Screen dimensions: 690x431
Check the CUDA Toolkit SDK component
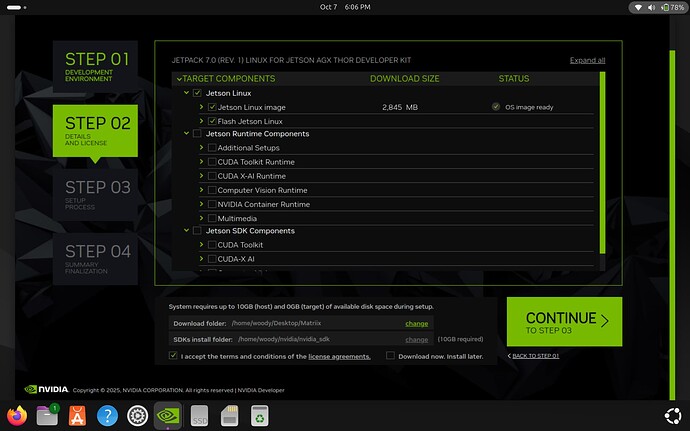click(x=212, y=244)
